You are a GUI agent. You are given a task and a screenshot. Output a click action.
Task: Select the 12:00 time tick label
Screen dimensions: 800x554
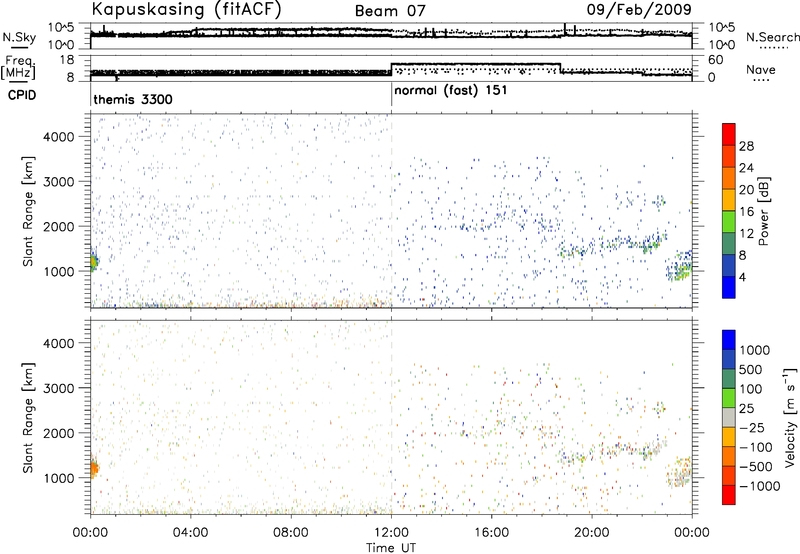[x=391, y=533]
